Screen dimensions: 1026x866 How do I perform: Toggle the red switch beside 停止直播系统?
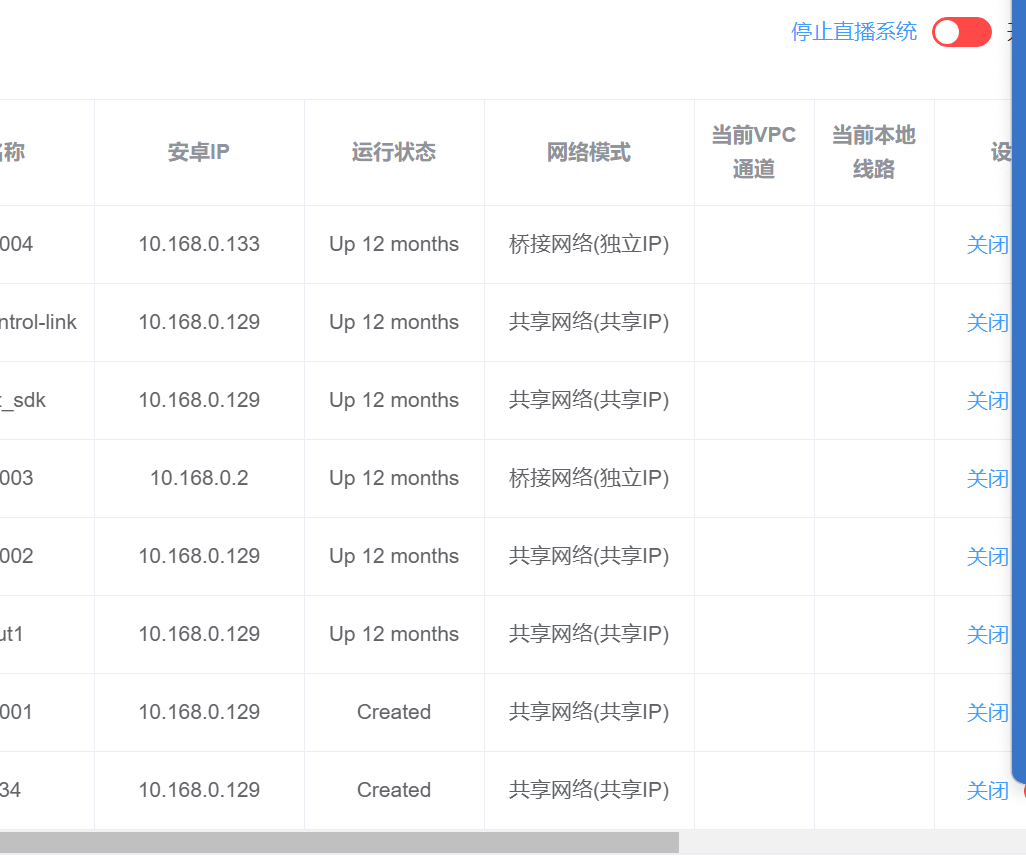tap(961, 32)
